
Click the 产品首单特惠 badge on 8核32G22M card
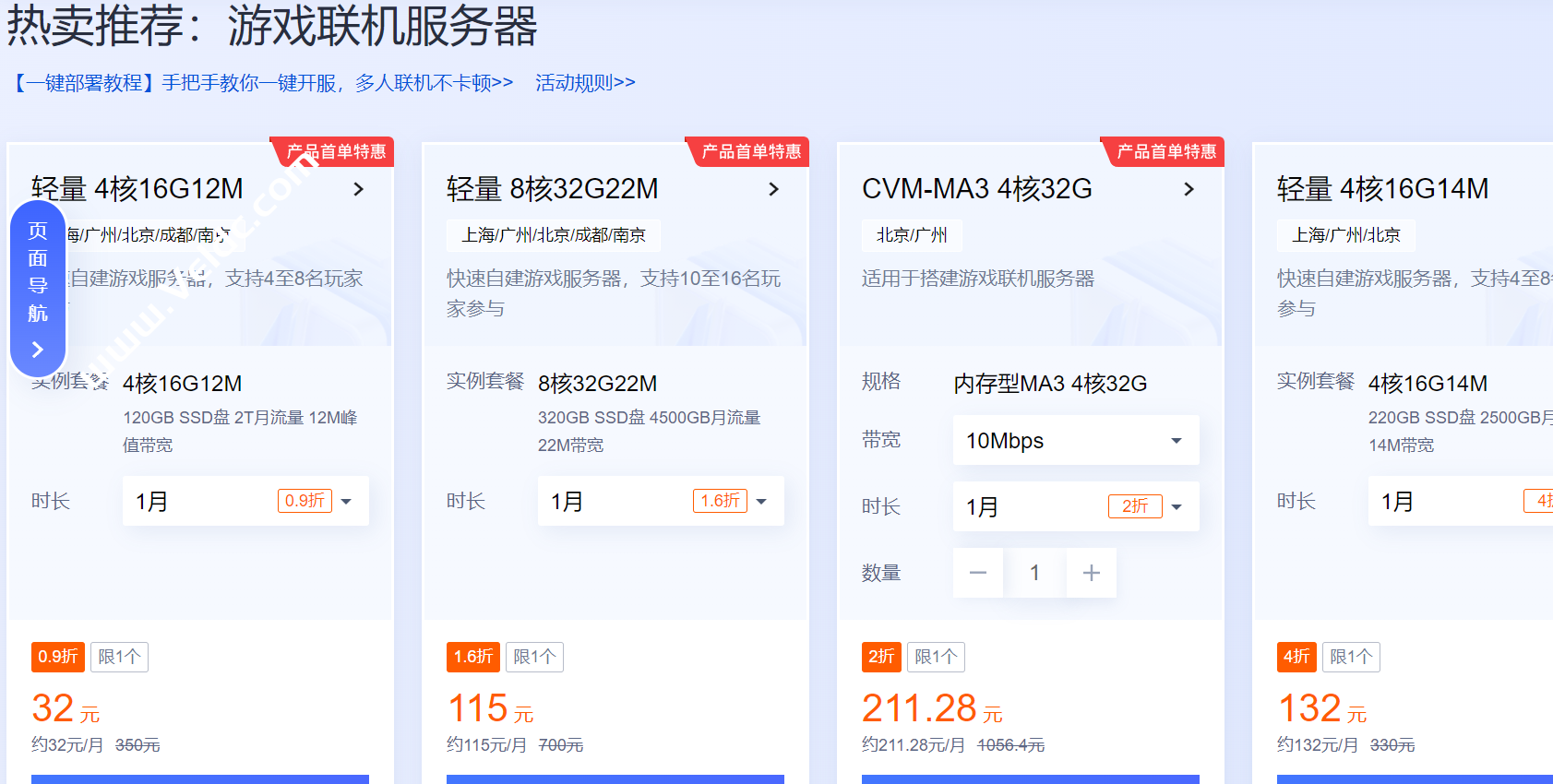749,151
